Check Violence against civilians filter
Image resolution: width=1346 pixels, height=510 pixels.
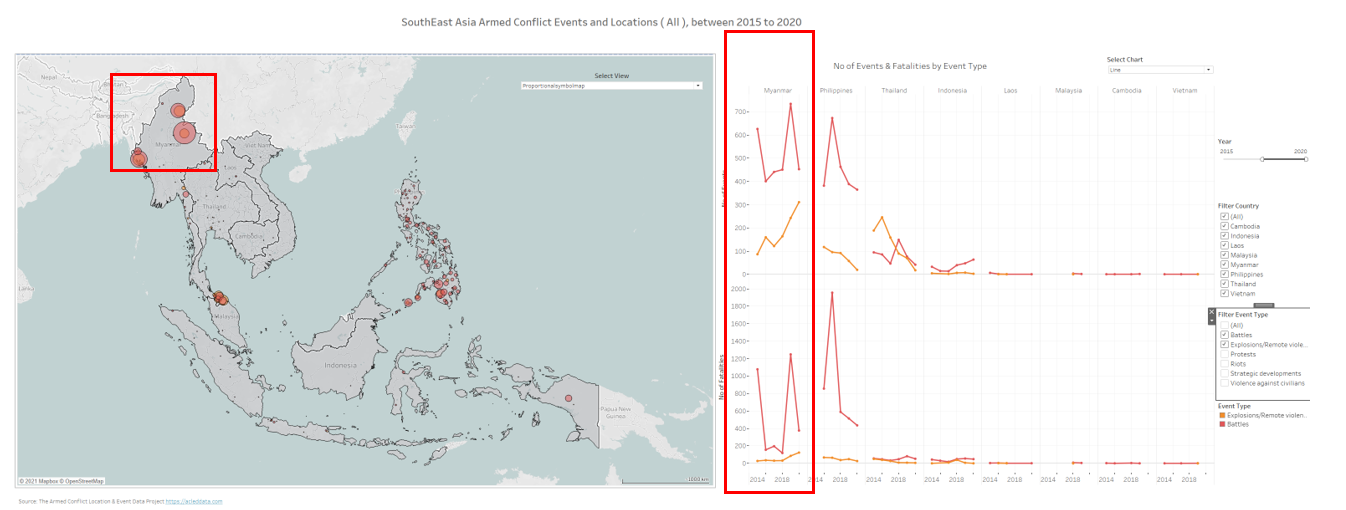tap(1224, 383)
